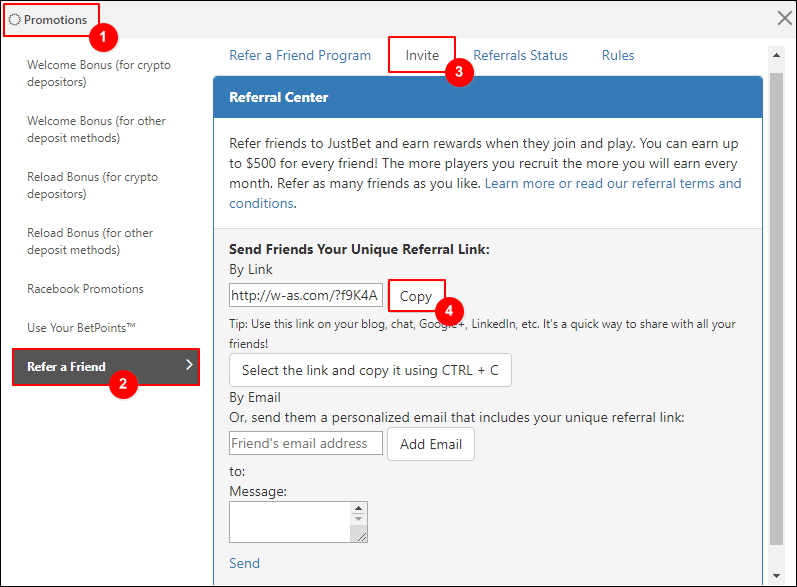
Task: Click the Referral Center heading
Action: 279,97
